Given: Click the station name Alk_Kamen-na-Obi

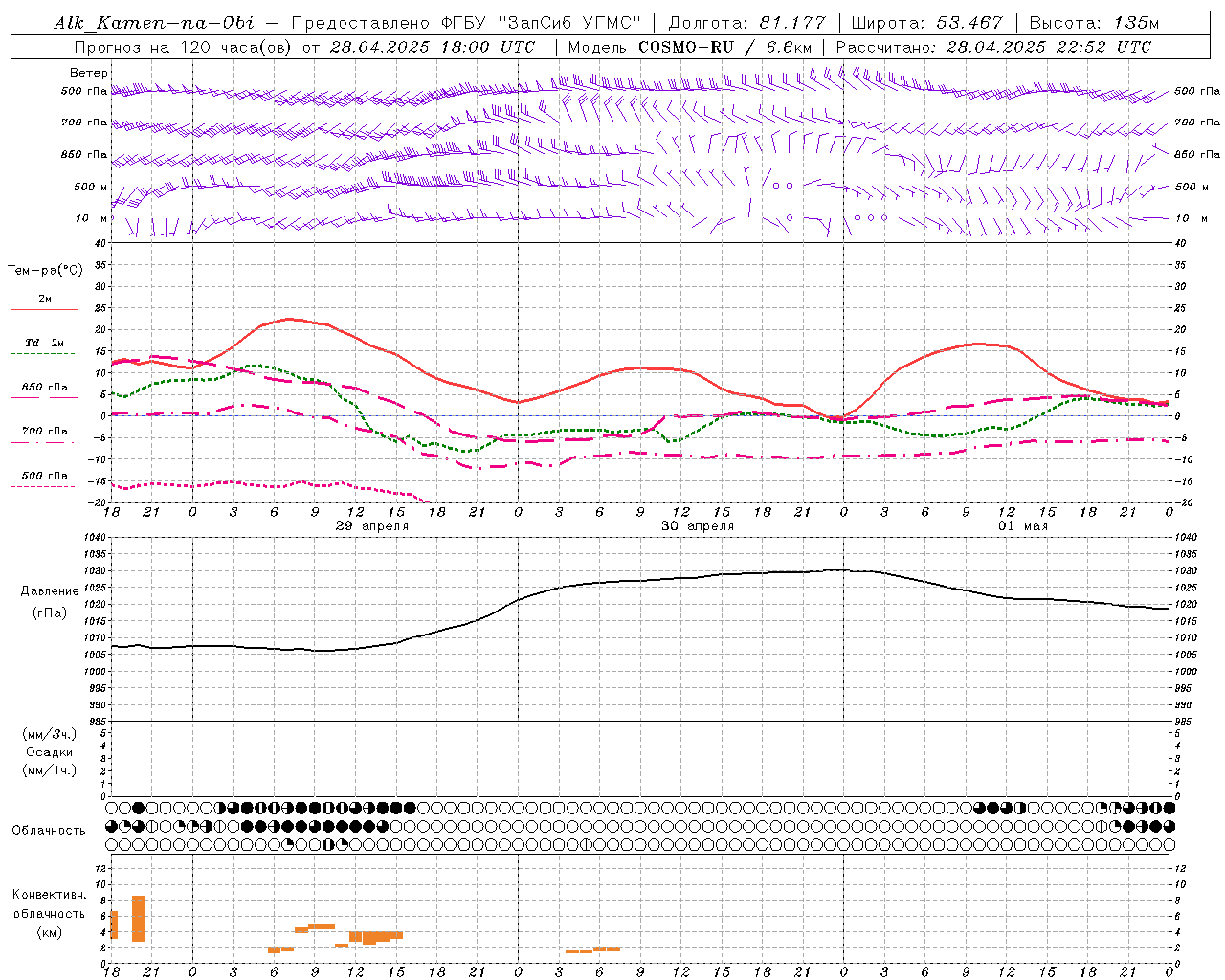Looking at the screenshot, I should click(x=154, y=23).
